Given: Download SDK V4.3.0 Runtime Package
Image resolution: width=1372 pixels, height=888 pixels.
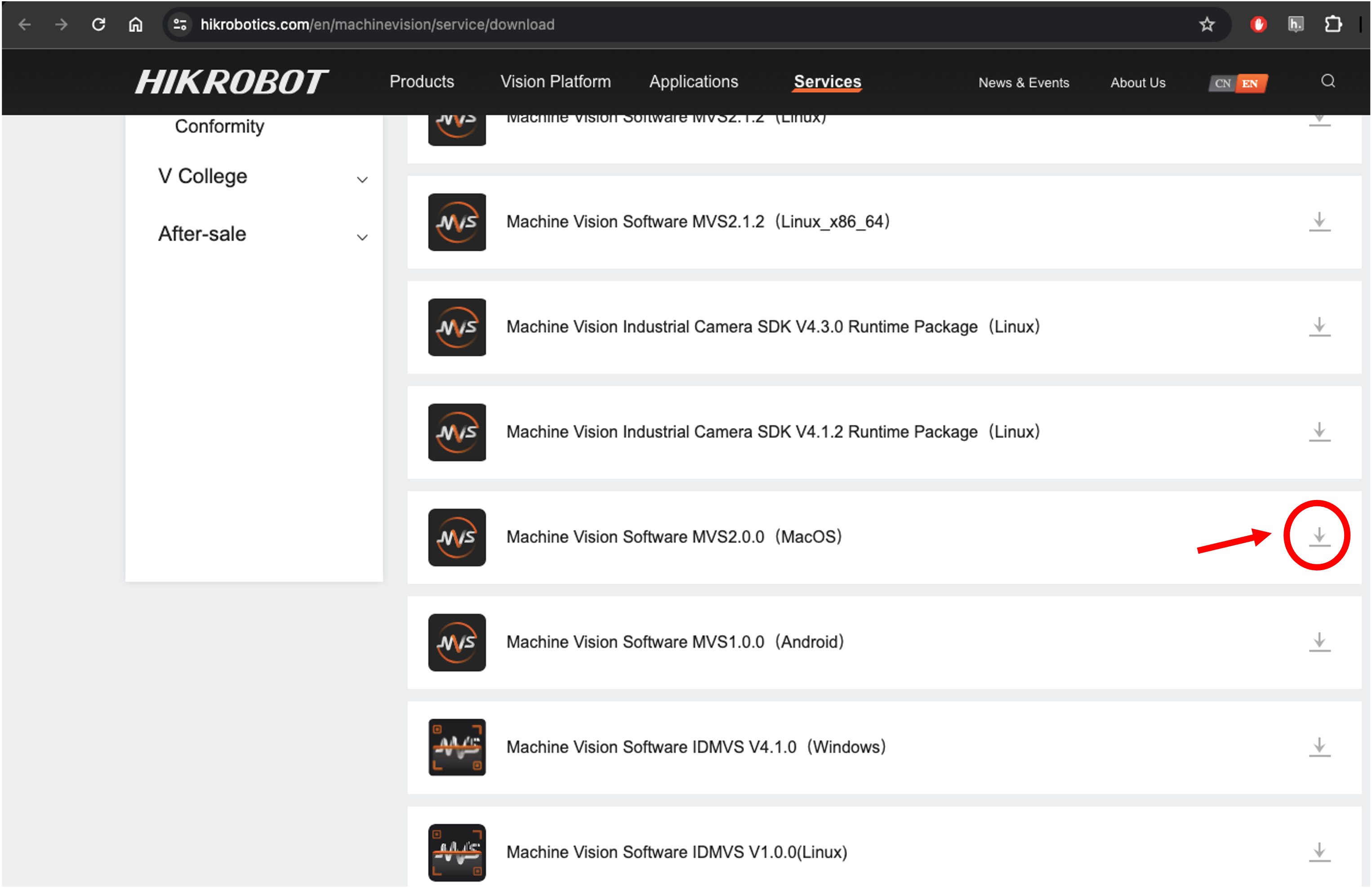Looking at the screenshot, I should 1319,326.
